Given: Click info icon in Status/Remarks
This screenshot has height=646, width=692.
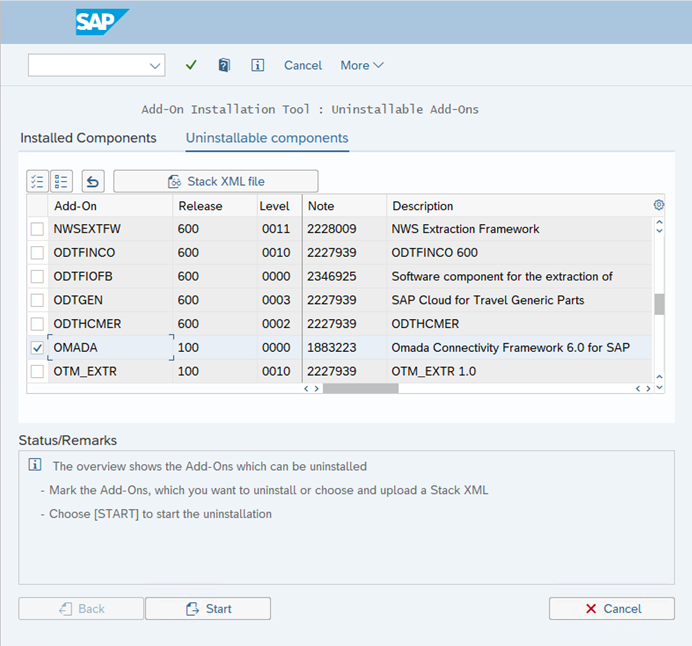Looking at the screenshot, I should 35,465.
